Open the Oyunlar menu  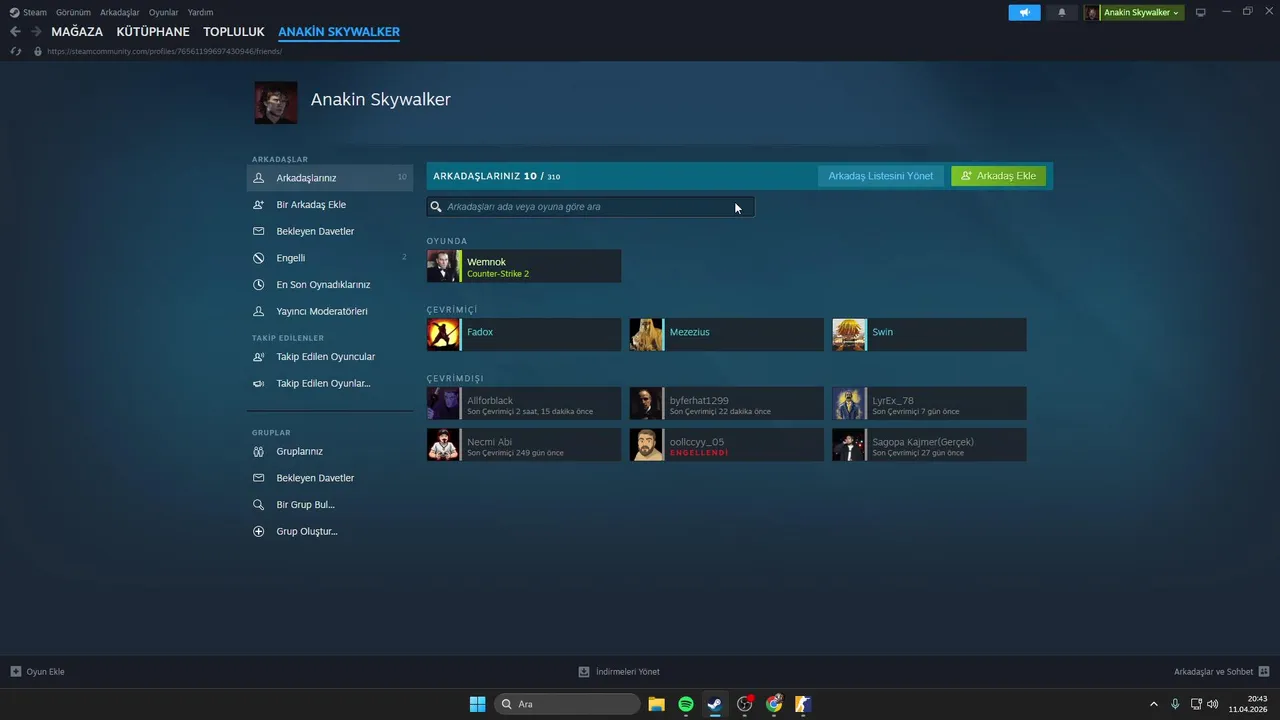point(163,12)
